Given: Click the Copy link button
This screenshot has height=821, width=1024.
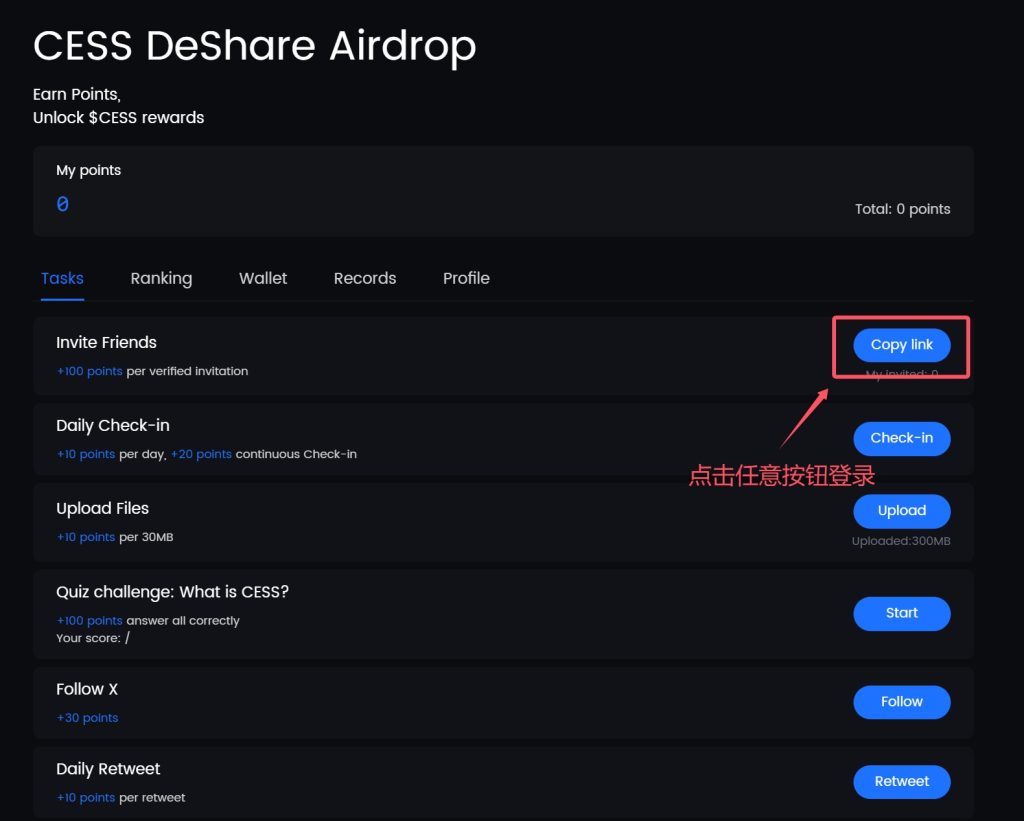Looking at the screenshot, I should tap(901, 345).
